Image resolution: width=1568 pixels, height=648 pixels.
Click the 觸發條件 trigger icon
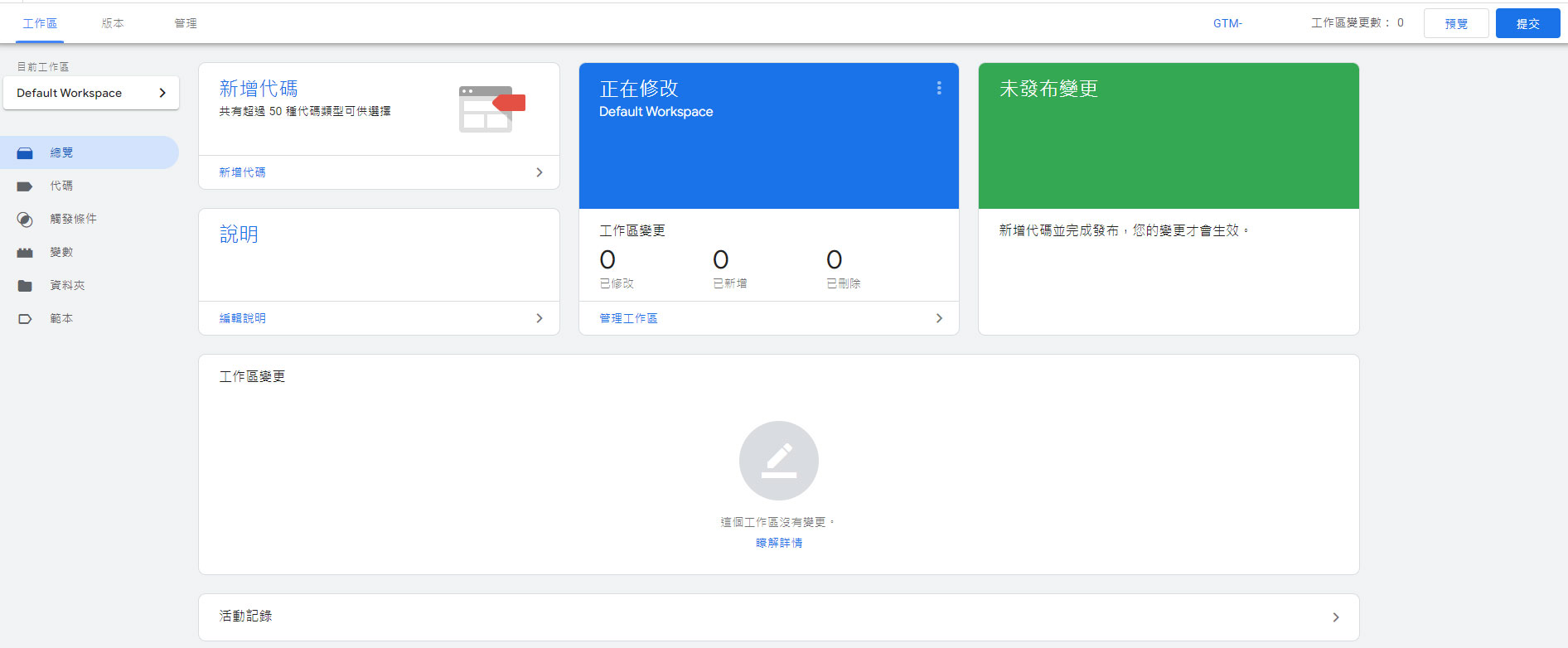pos(25,220)
